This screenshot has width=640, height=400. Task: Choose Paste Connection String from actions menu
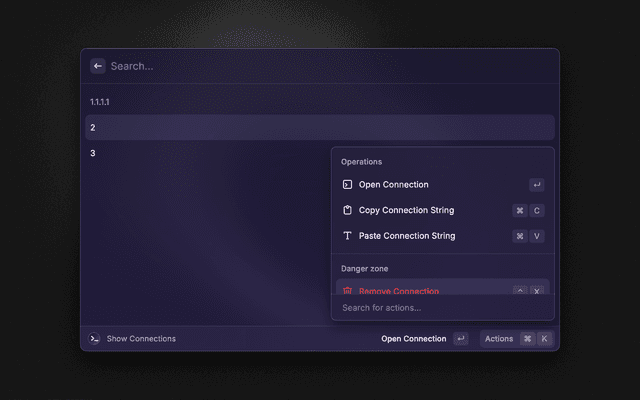tap(406, 237)
